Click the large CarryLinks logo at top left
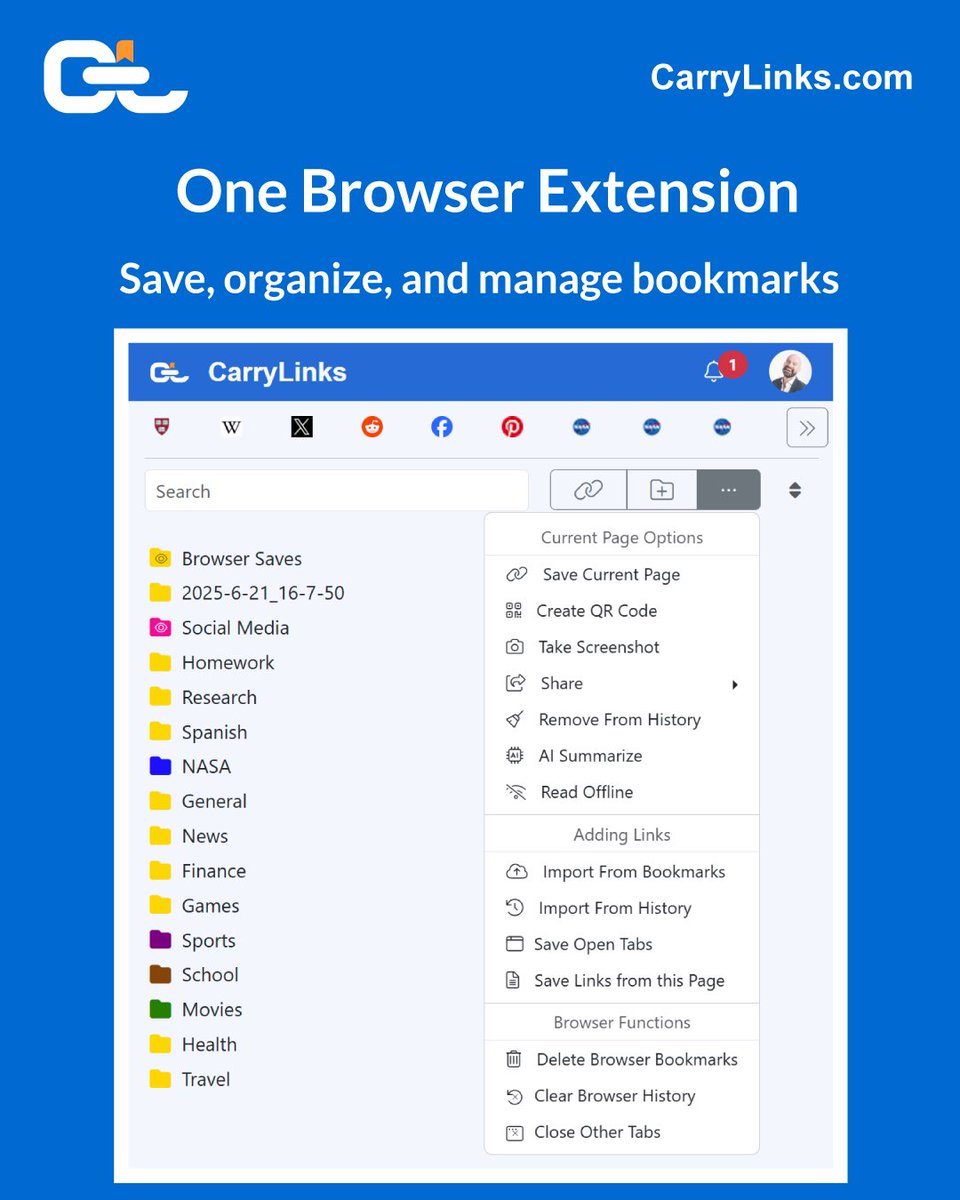 (x=116, y=76)
